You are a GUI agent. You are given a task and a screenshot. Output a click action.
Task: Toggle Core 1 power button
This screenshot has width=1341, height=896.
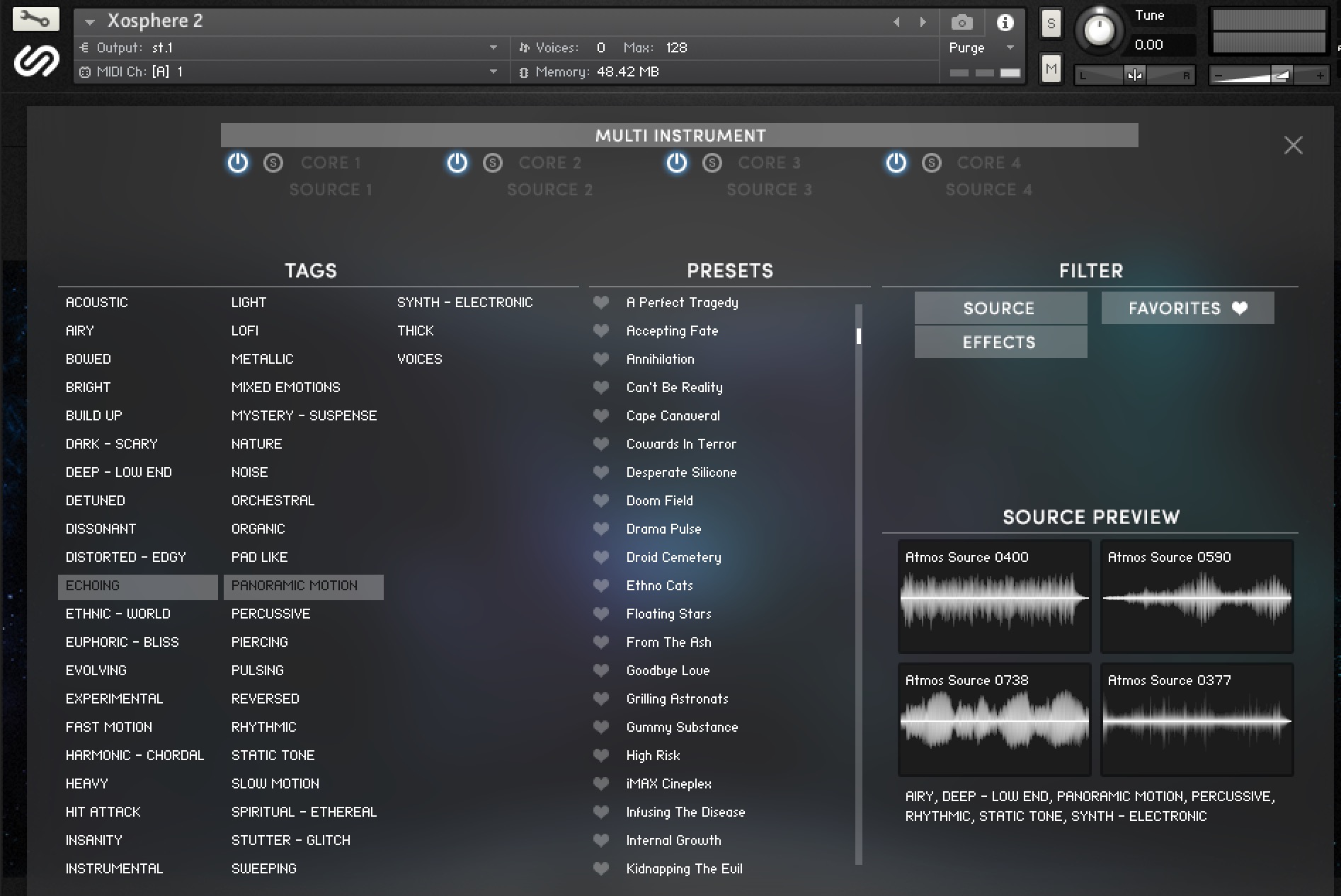pyautogui.click(x=238, y=163)
